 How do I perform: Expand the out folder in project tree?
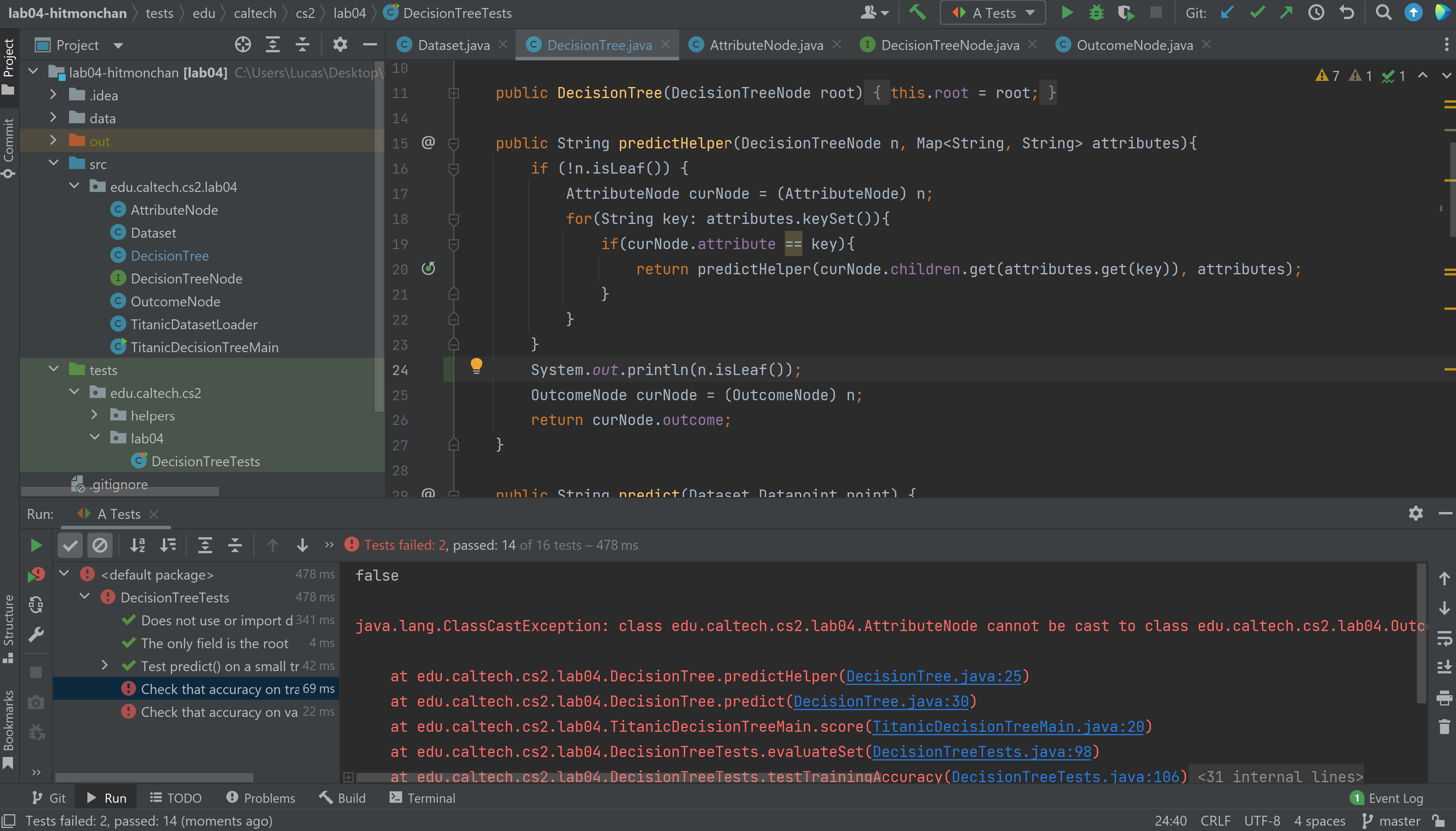pyautogui.click(x=53, y=141)
